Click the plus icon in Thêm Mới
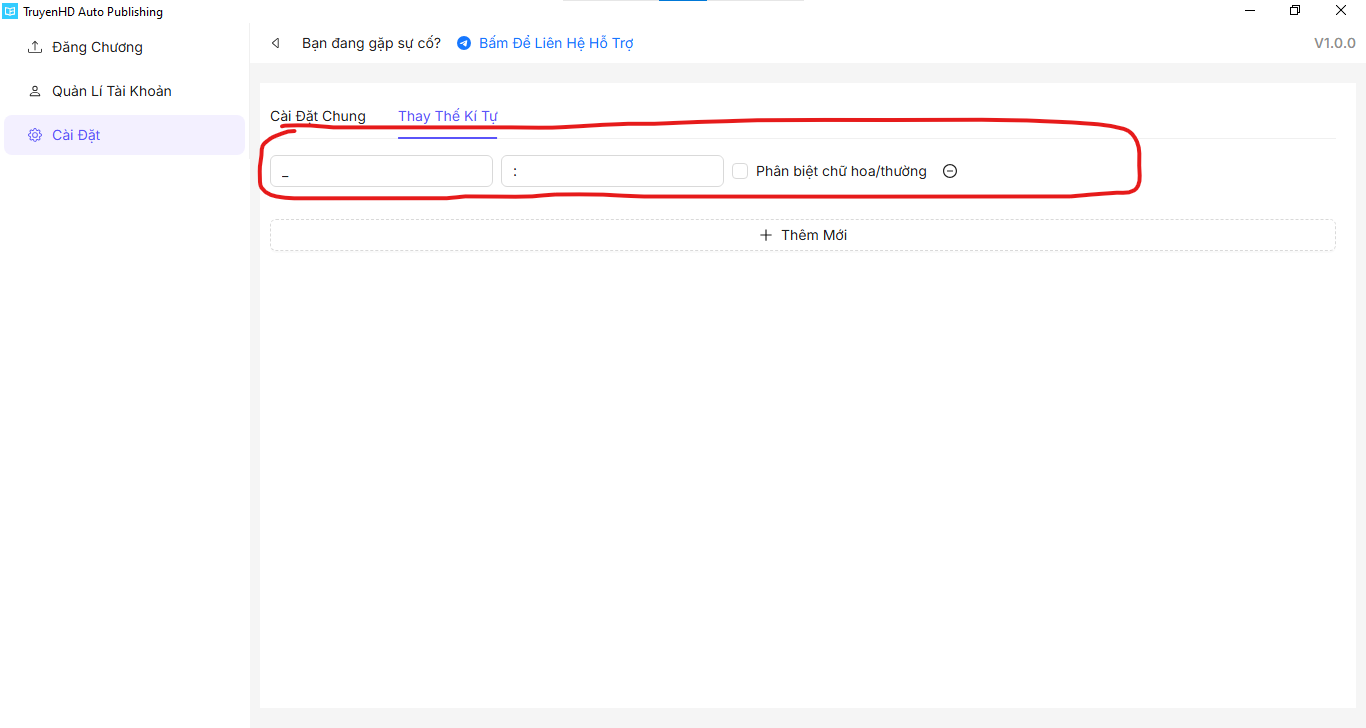The image size is (1366, 728). (766, 235)
